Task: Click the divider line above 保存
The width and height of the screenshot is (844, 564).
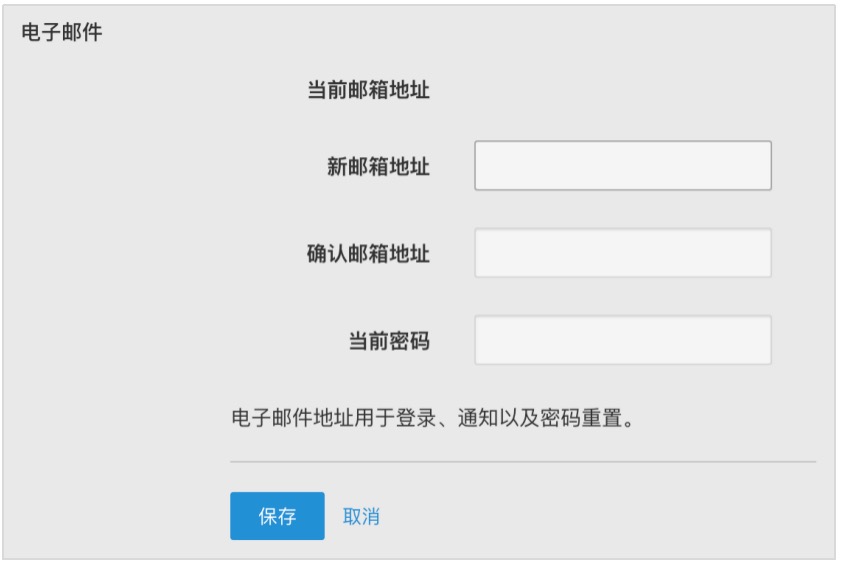Action: tap(523, 461)
